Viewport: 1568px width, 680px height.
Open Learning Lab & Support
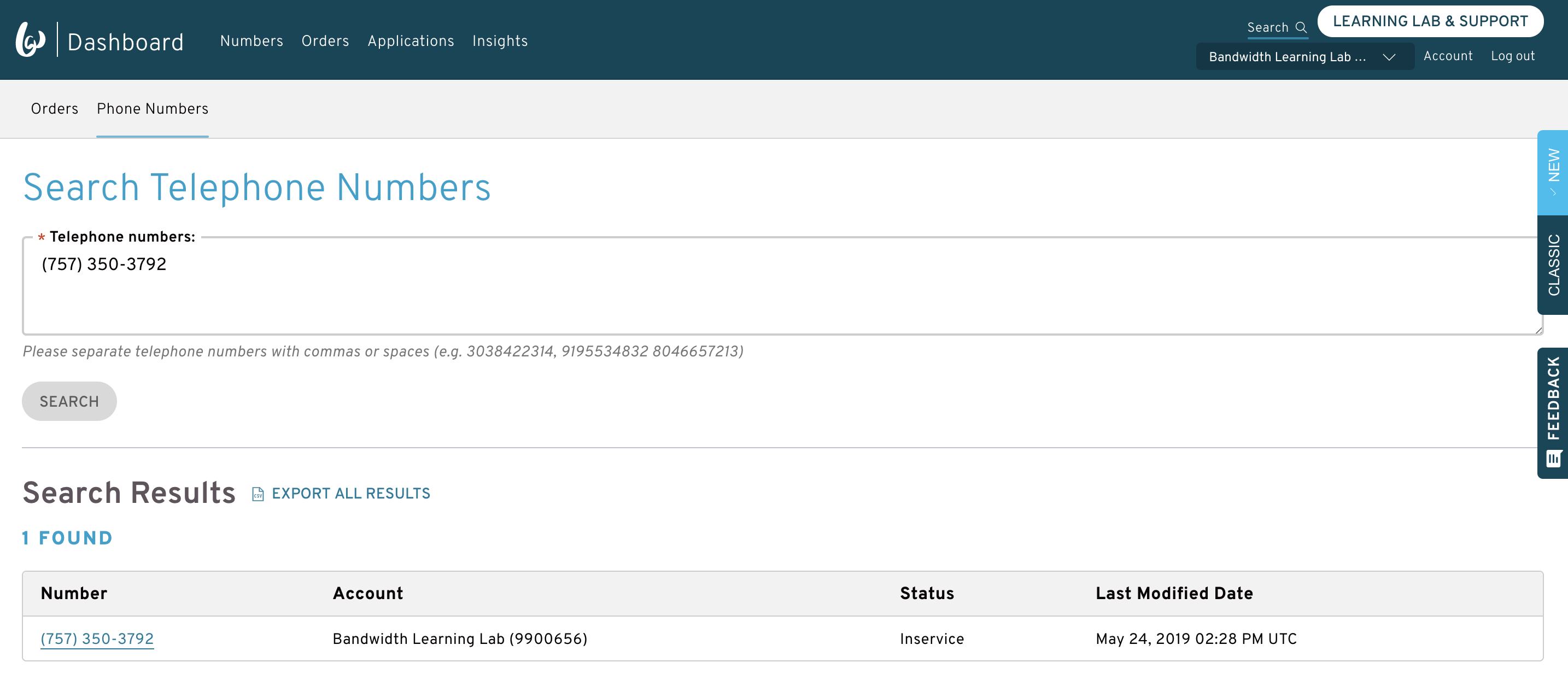pos(1430,20)
